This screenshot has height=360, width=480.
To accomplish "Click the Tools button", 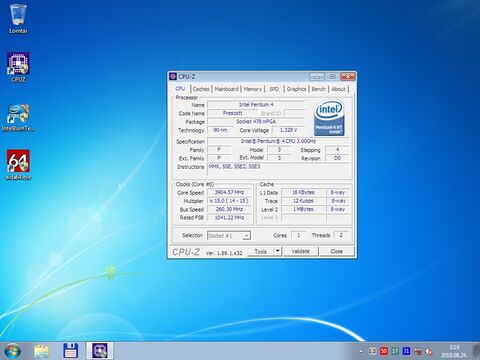I will [261, 251].
